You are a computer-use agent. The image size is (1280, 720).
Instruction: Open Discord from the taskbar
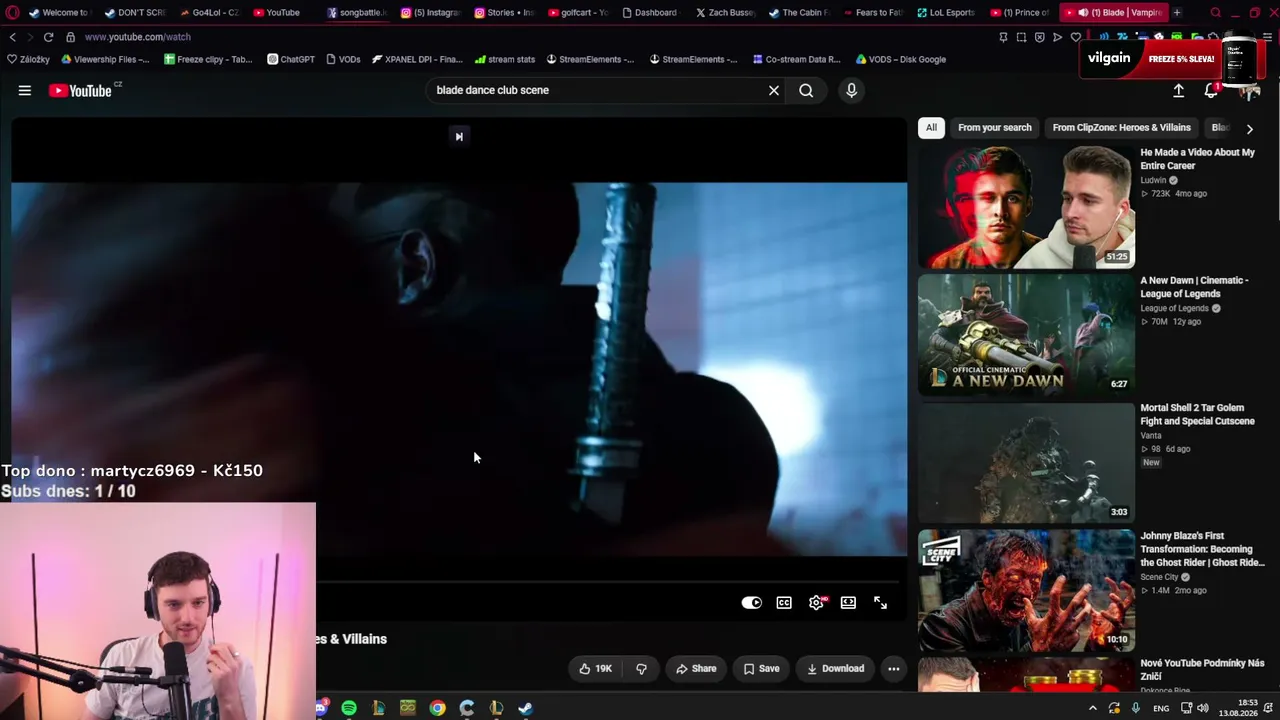click(320, 708)
